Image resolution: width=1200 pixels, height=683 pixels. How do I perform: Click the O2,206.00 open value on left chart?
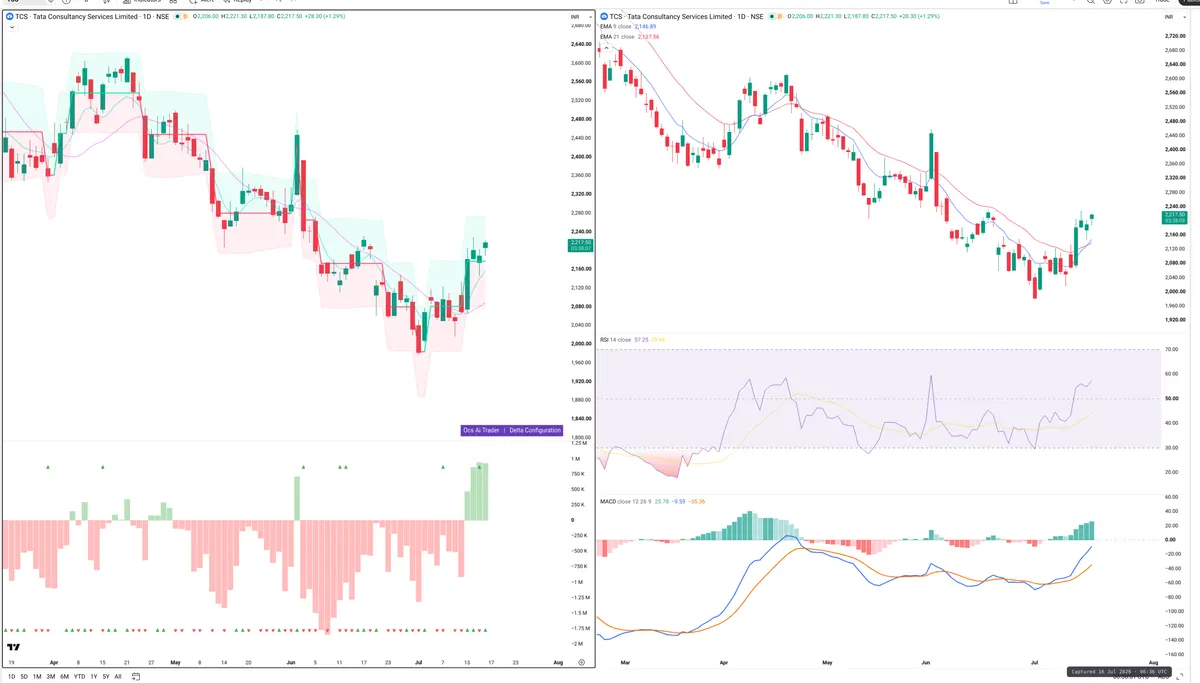(205, 17)
